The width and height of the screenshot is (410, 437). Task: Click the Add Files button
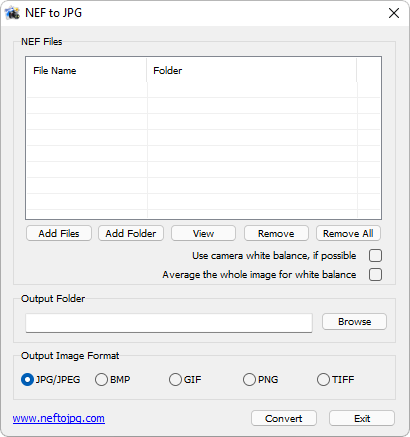click(x=59, y=233)
